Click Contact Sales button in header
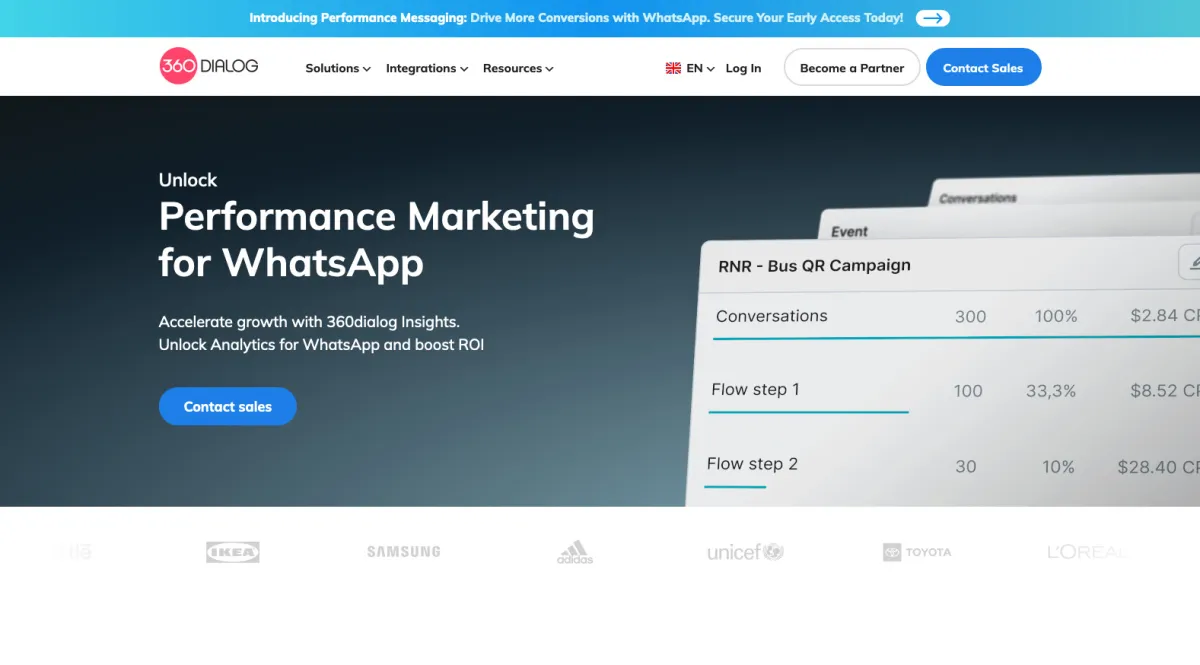 [x=983, y=68]
